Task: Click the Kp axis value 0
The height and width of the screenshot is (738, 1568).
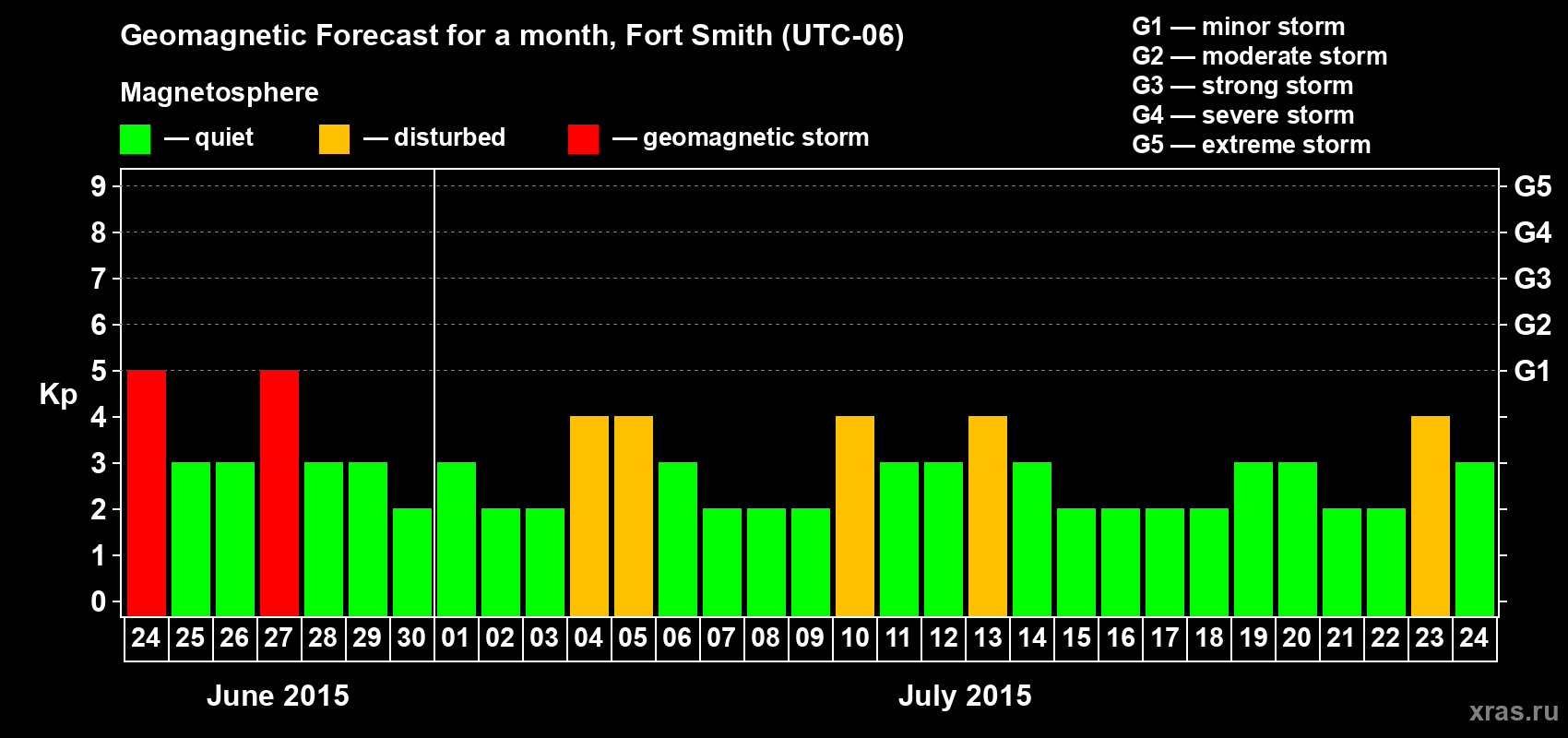Action: [x=99, y=601]
